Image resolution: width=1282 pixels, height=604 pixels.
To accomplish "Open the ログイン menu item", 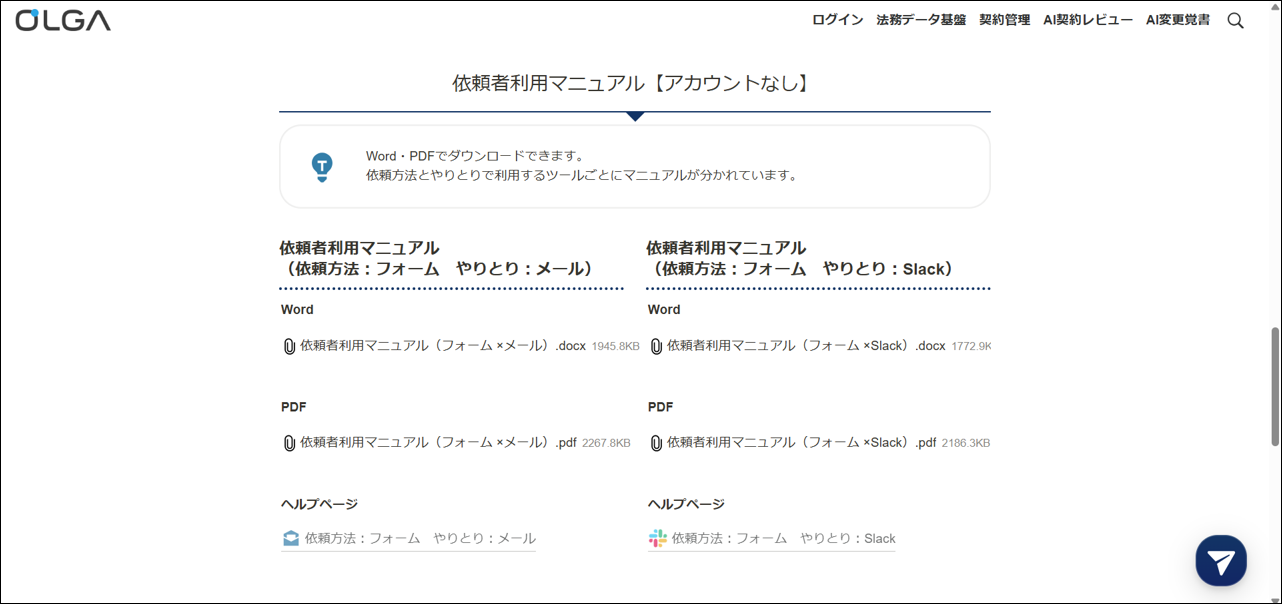I will point(838,20).
